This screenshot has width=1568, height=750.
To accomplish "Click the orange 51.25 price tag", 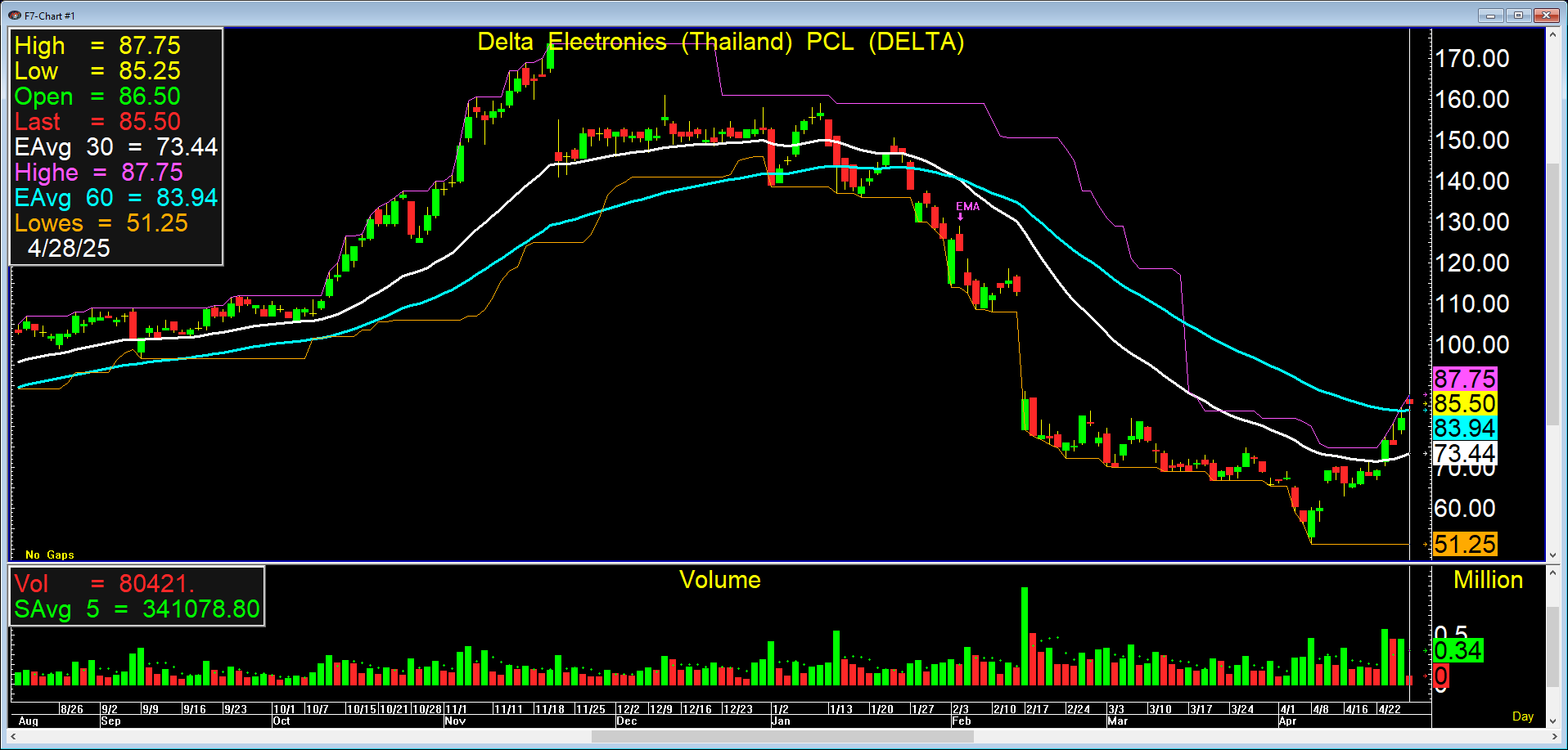I will 1465,544.
